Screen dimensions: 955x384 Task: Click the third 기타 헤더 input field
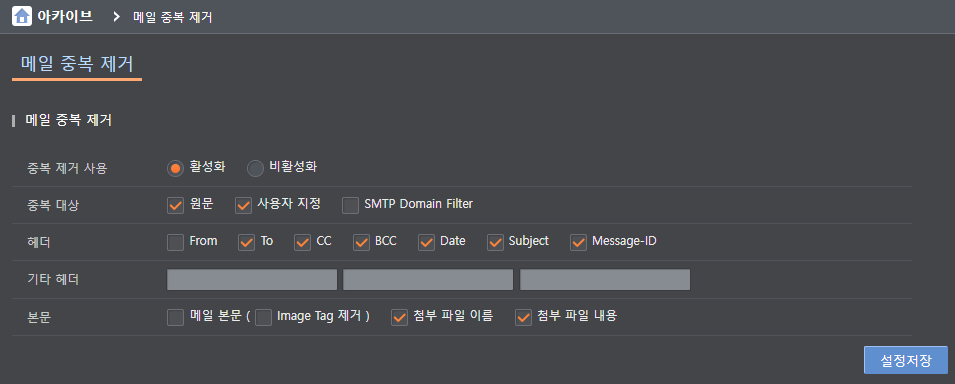(605, 280)
